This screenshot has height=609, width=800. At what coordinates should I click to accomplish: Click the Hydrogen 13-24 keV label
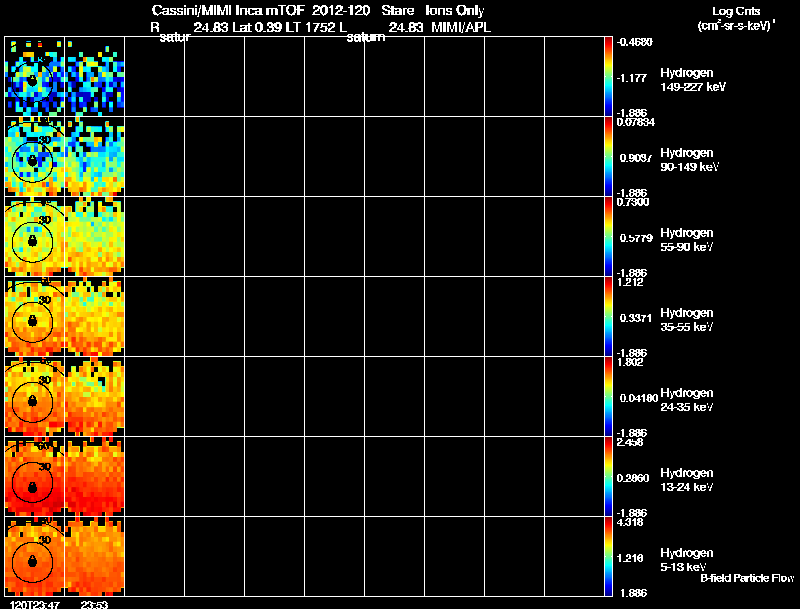tap(687, 480)
